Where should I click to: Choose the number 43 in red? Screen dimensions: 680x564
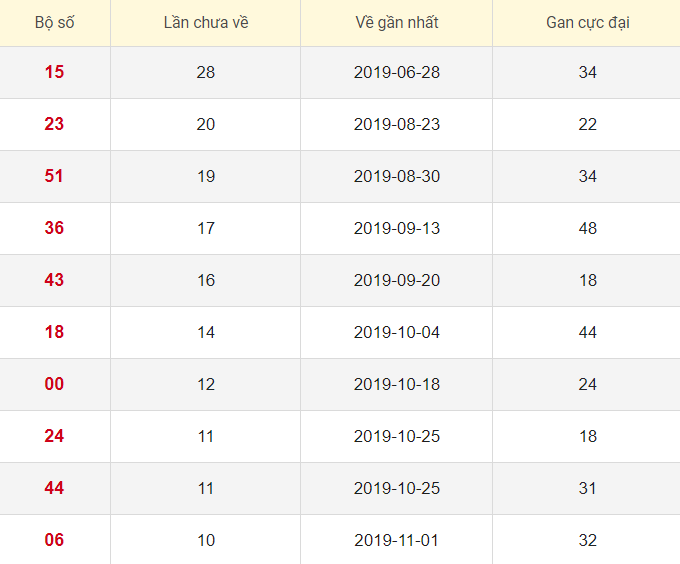click(54, 280)
